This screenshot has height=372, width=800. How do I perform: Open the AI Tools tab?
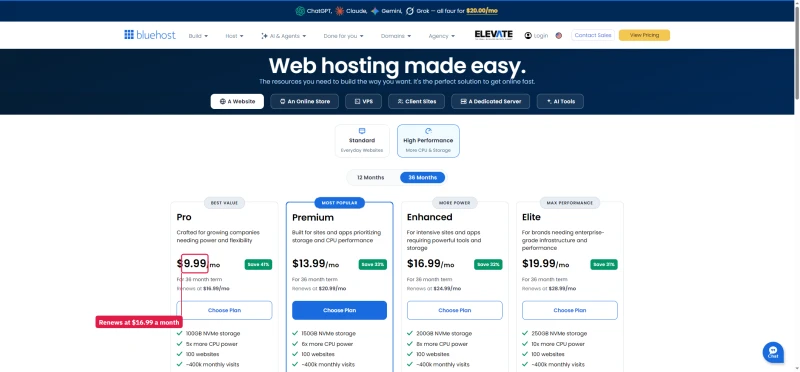560,102
